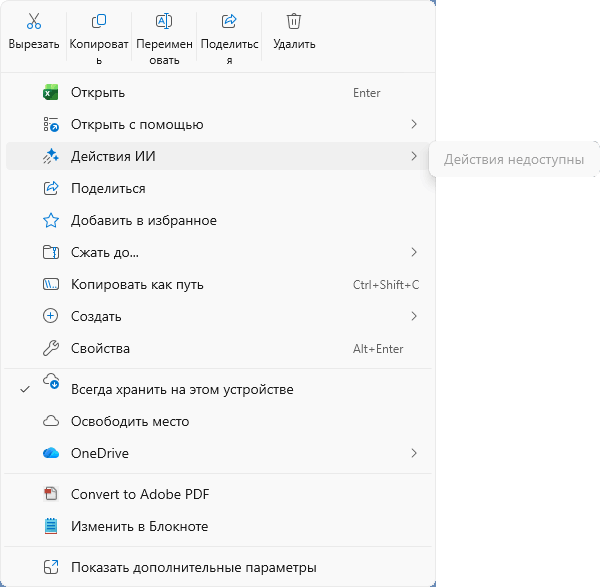Choose Добавить в избранное
This screenshot has width=600, height=587.
click(x=217, y=220)
